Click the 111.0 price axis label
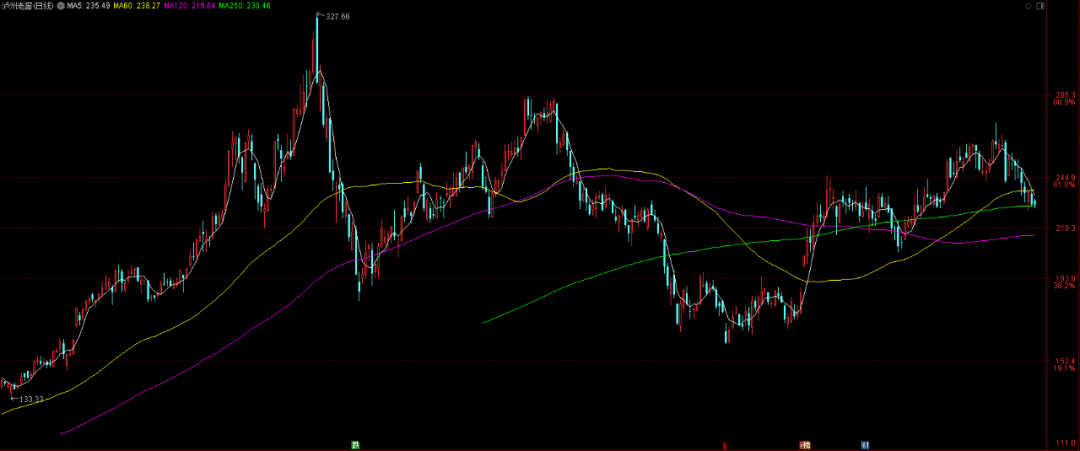 pos(1065,443)
